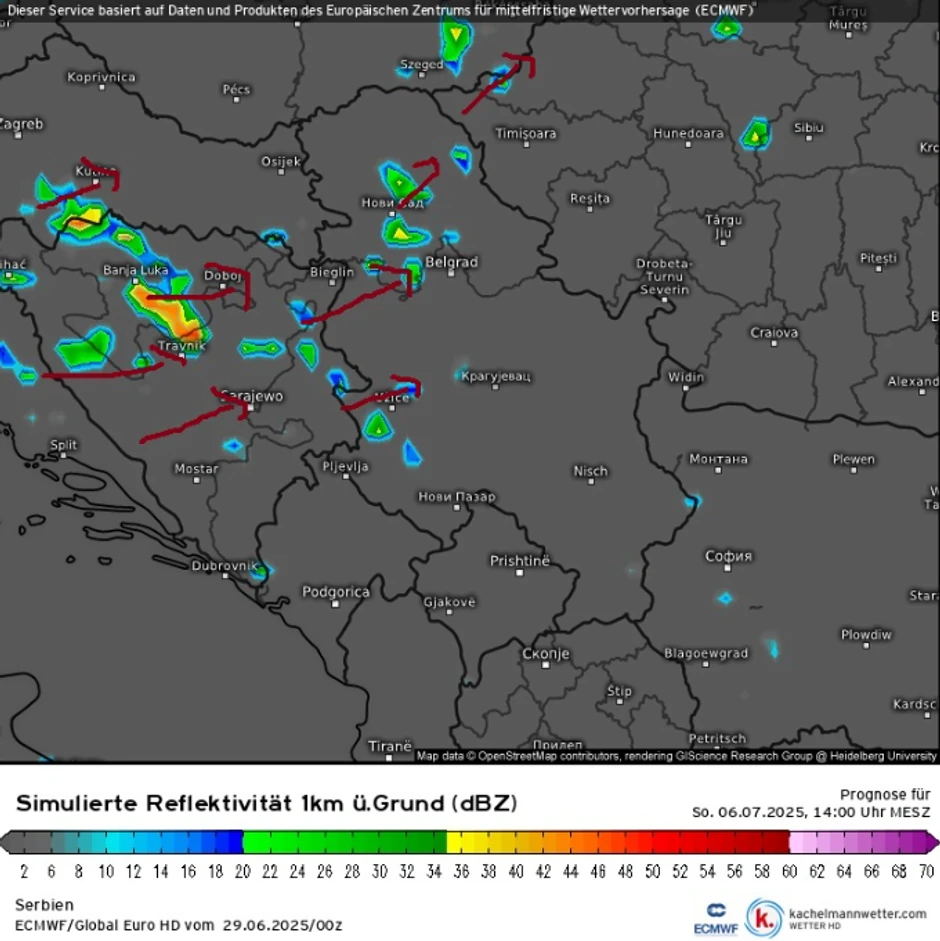Click the Podgorica city marker

336,604
